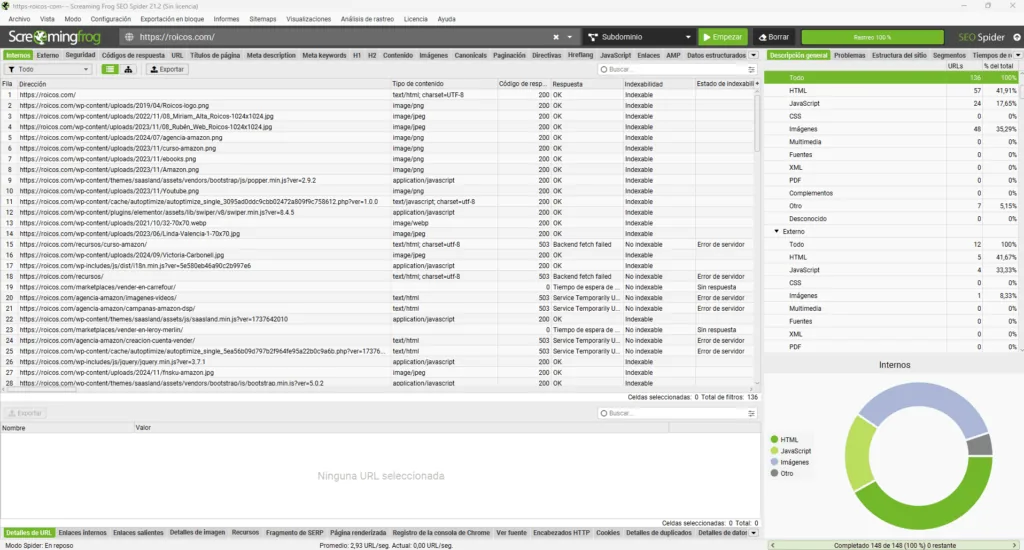Viewport: 1024px width, 550px height.
Task: Open the Informes menu
Action: pos(227,19)
